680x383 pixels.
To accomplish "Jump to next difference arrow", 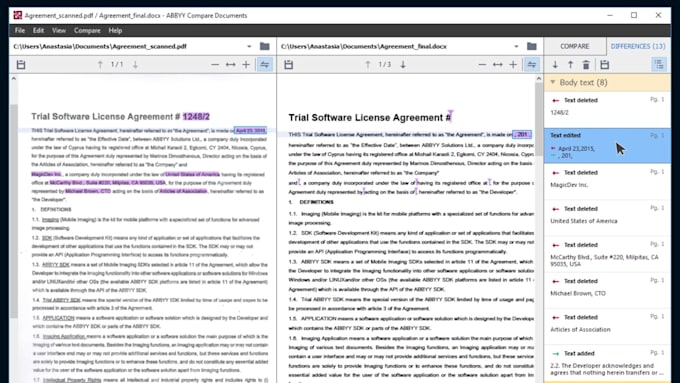I will point(555,65).
